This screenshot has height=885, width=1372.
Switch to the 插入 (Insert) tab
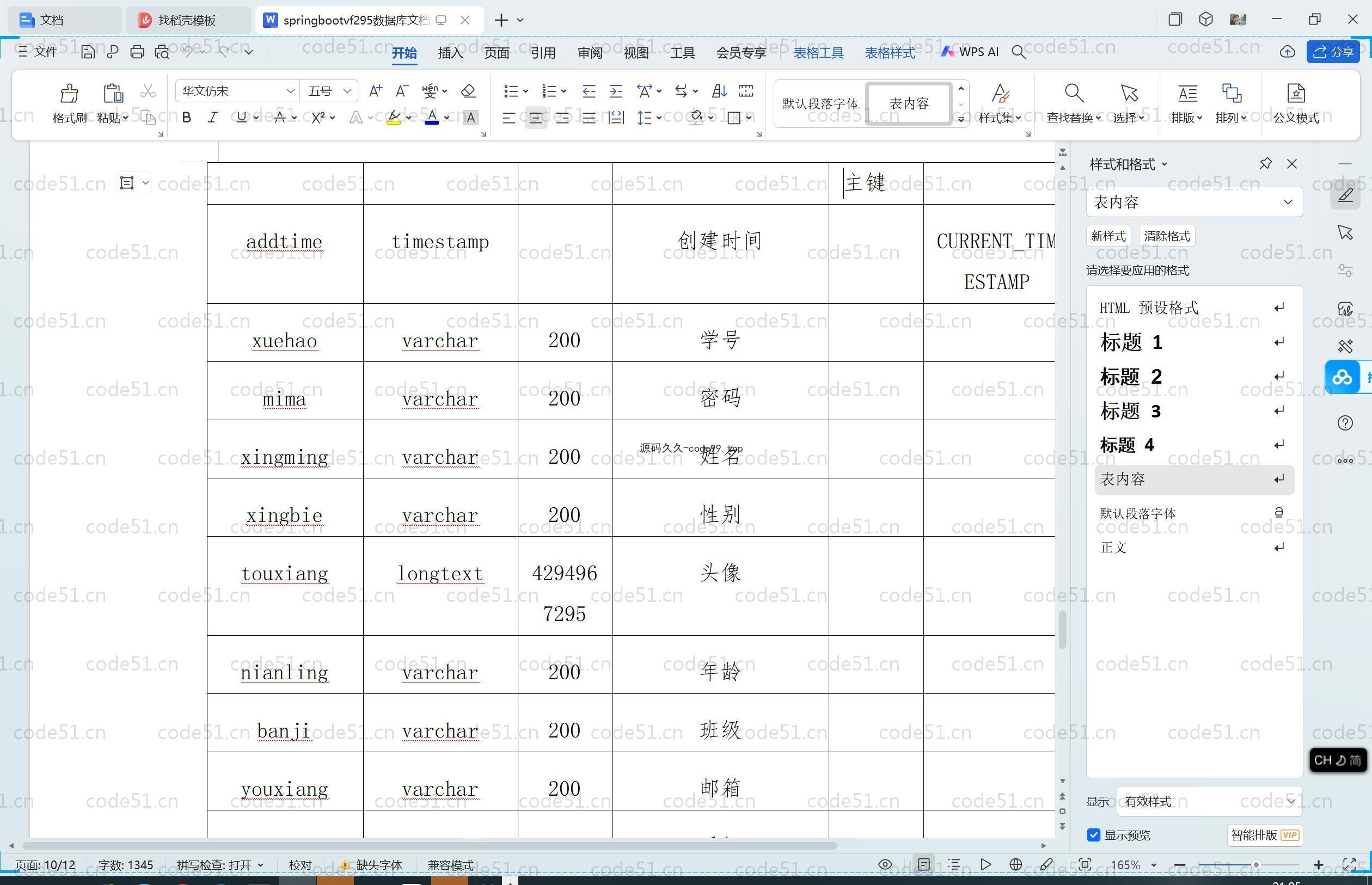(450, 52)
